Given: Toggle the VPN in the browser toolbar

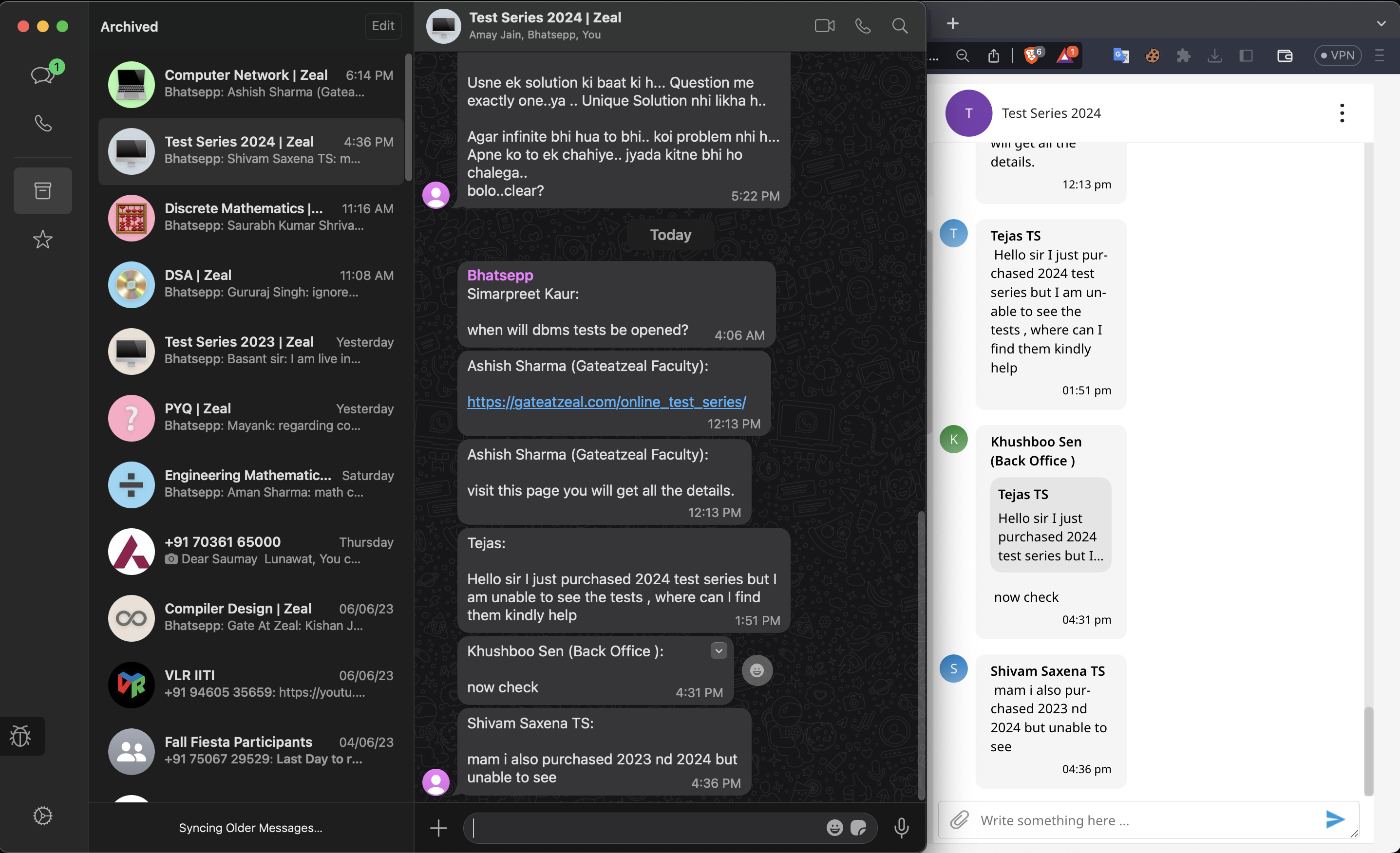Looking at the screenshot, I should pyautogui.click(x=1338, y=55).
